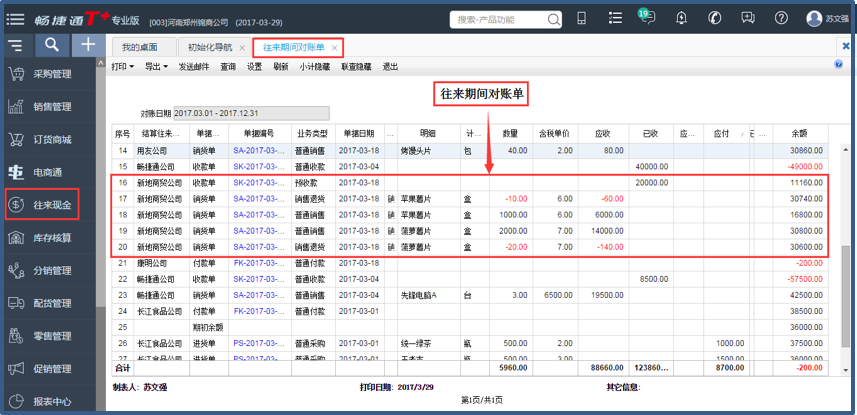Sort by 应付 column header
The width and height of the screenshot is (857, 415).
pyautogui.click(x=724, y=133)
